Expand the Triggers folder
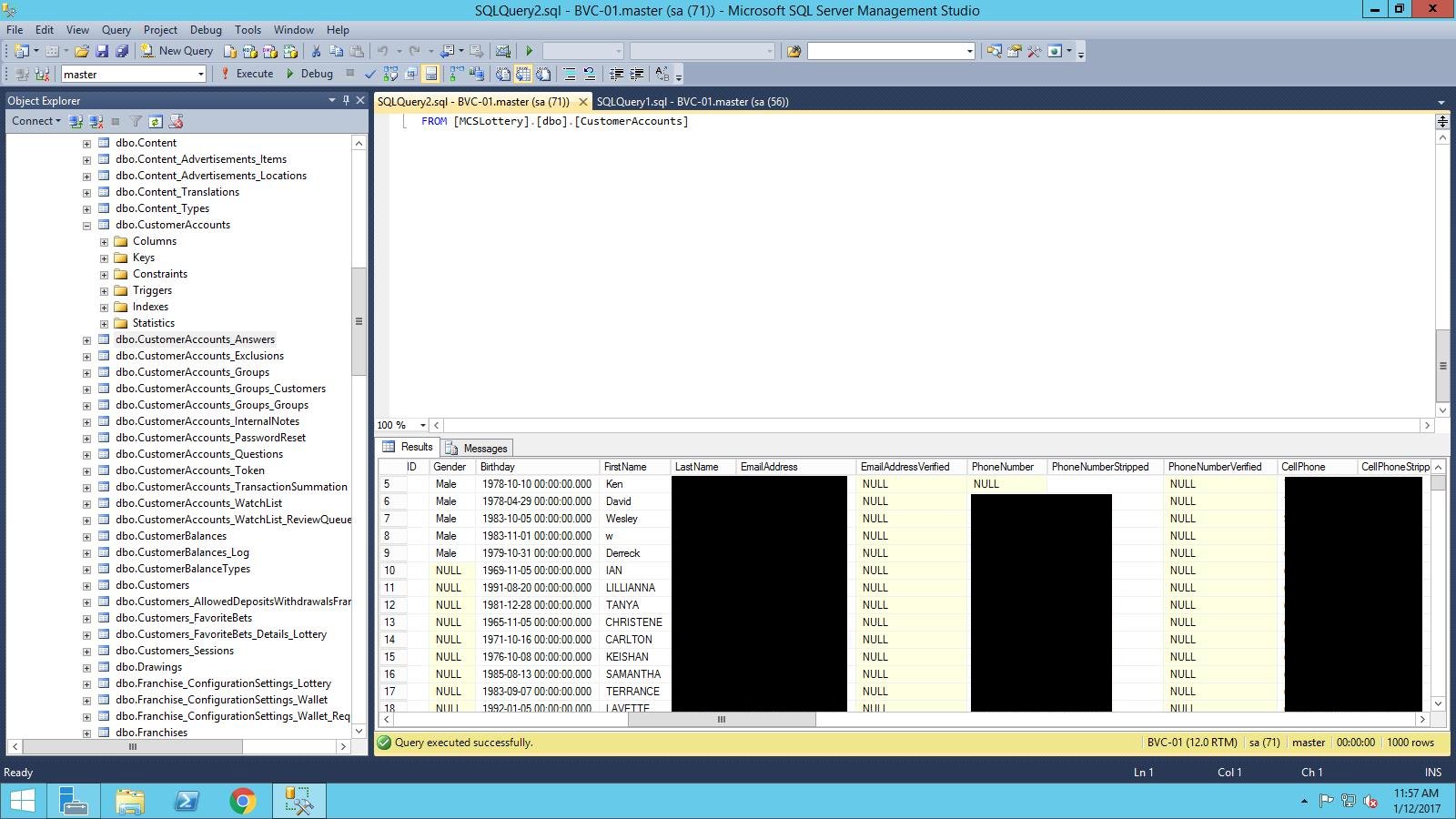 104,290
